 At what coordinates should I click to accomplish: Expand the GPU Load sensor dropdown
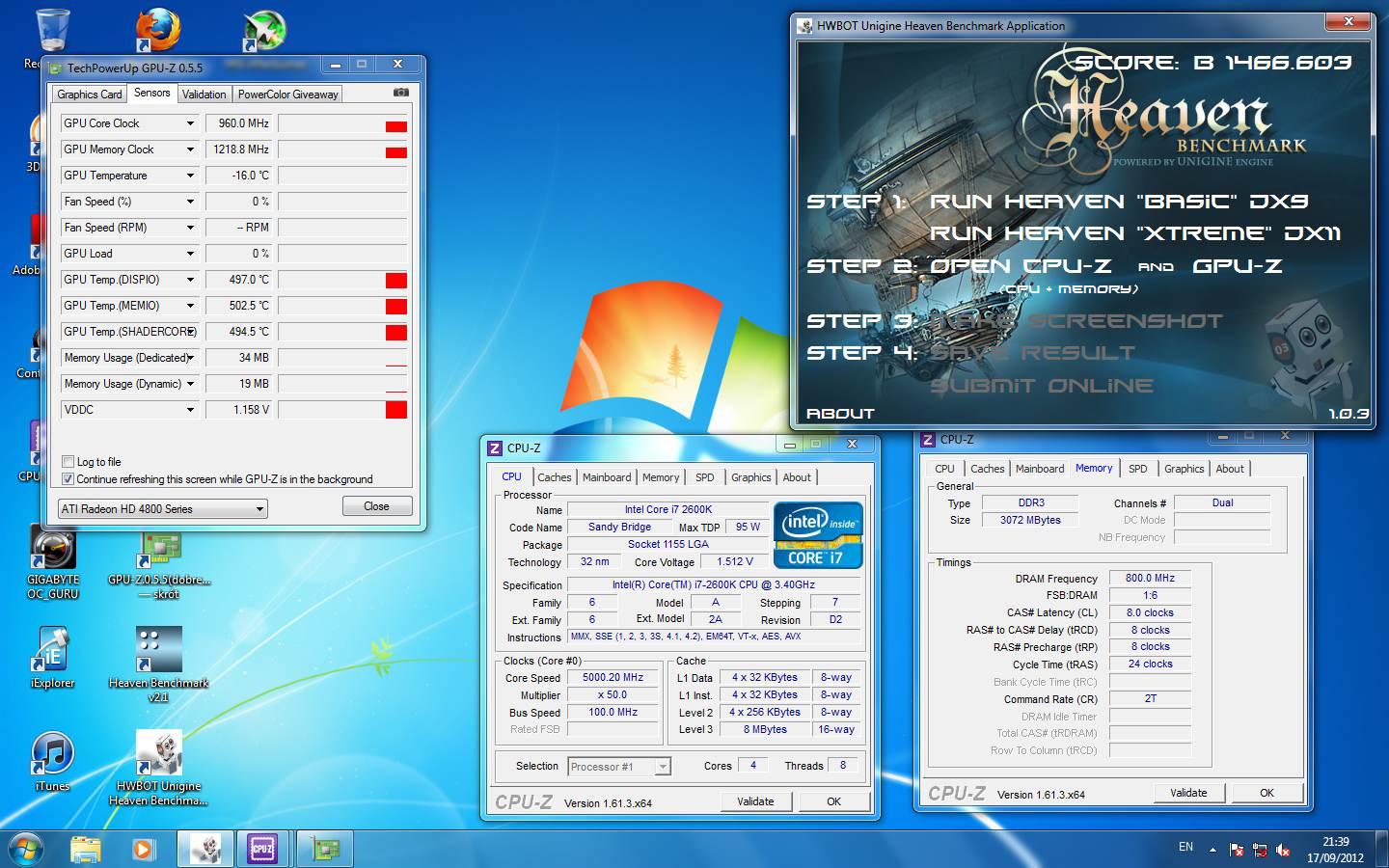click(x=190, y=254)
